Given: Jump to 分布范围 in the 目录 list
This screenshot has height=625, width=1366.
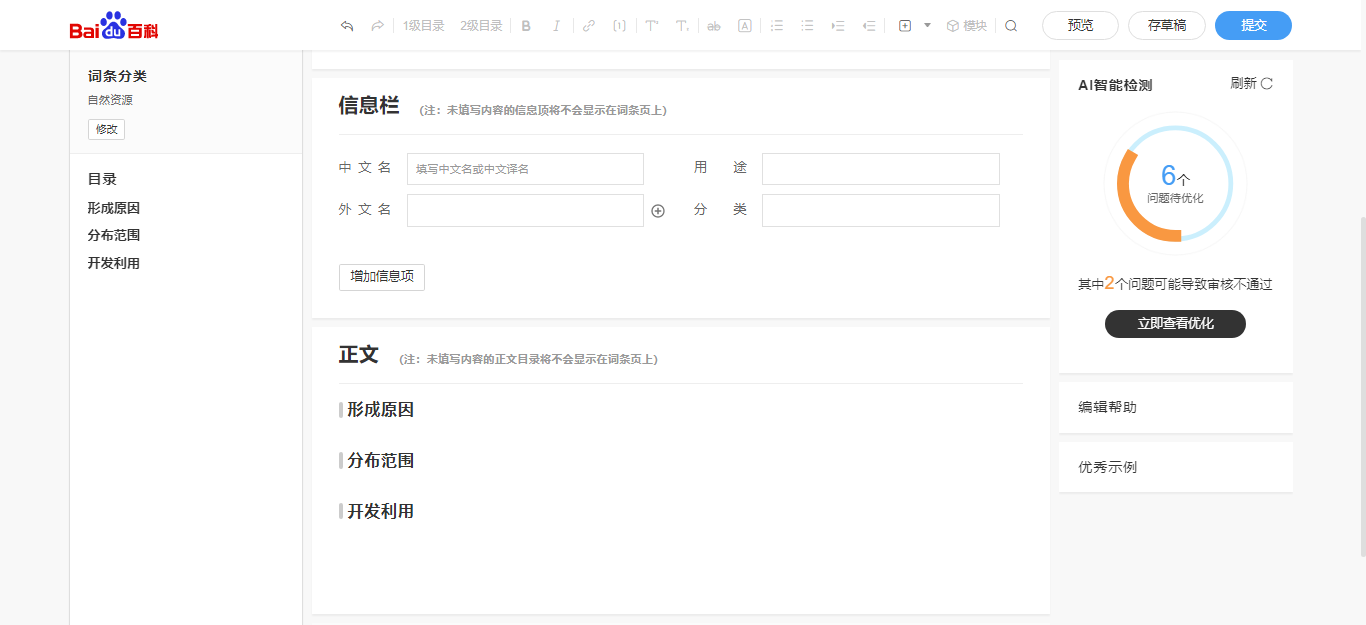Looking at the screenshot, I should click(114, 236).
